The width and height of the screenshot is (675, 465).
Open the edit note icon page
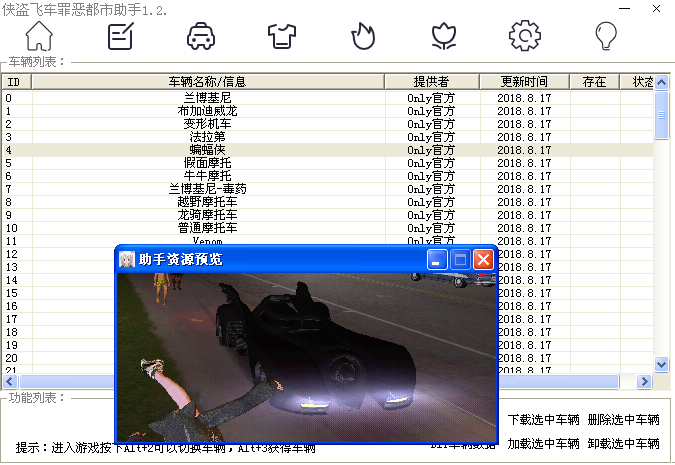(x=120, y=36)
